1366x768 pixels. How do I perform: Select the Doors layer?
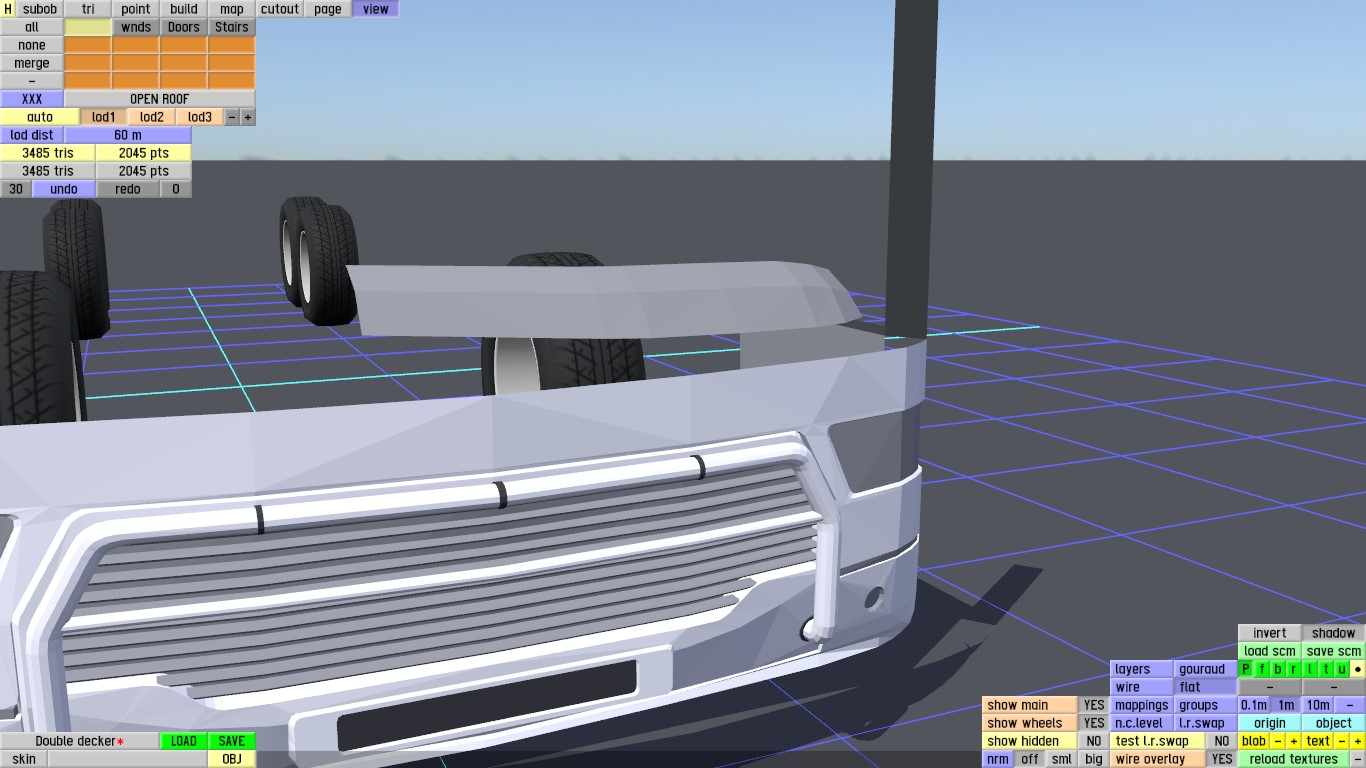184,27
